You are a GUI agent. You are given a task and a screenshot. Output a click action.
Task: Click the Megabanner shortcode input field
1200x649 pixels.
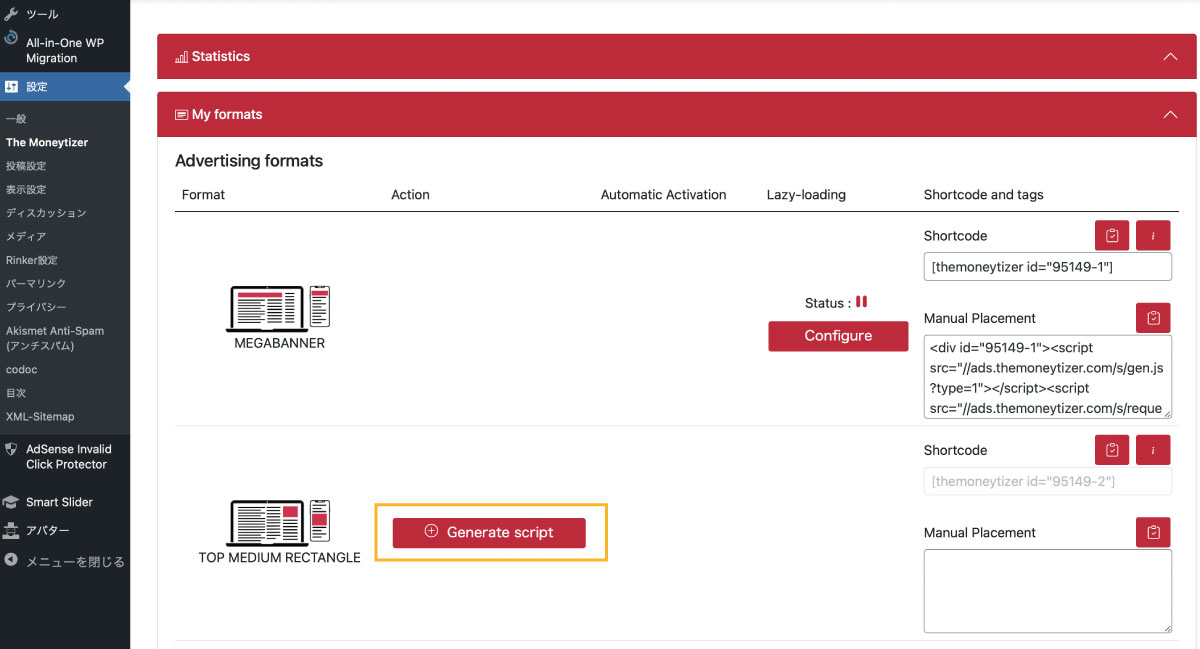pos(1048,267)
